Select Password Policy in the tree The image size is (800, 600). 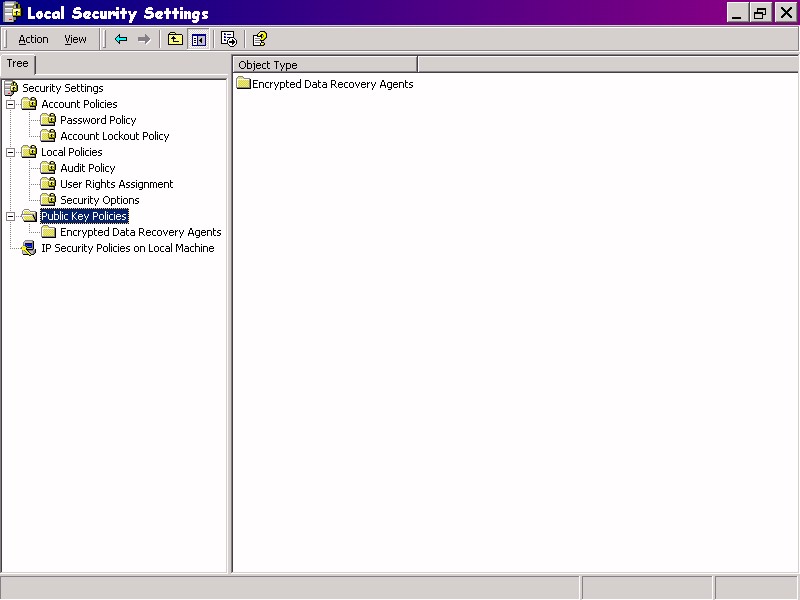coord(98,120)
